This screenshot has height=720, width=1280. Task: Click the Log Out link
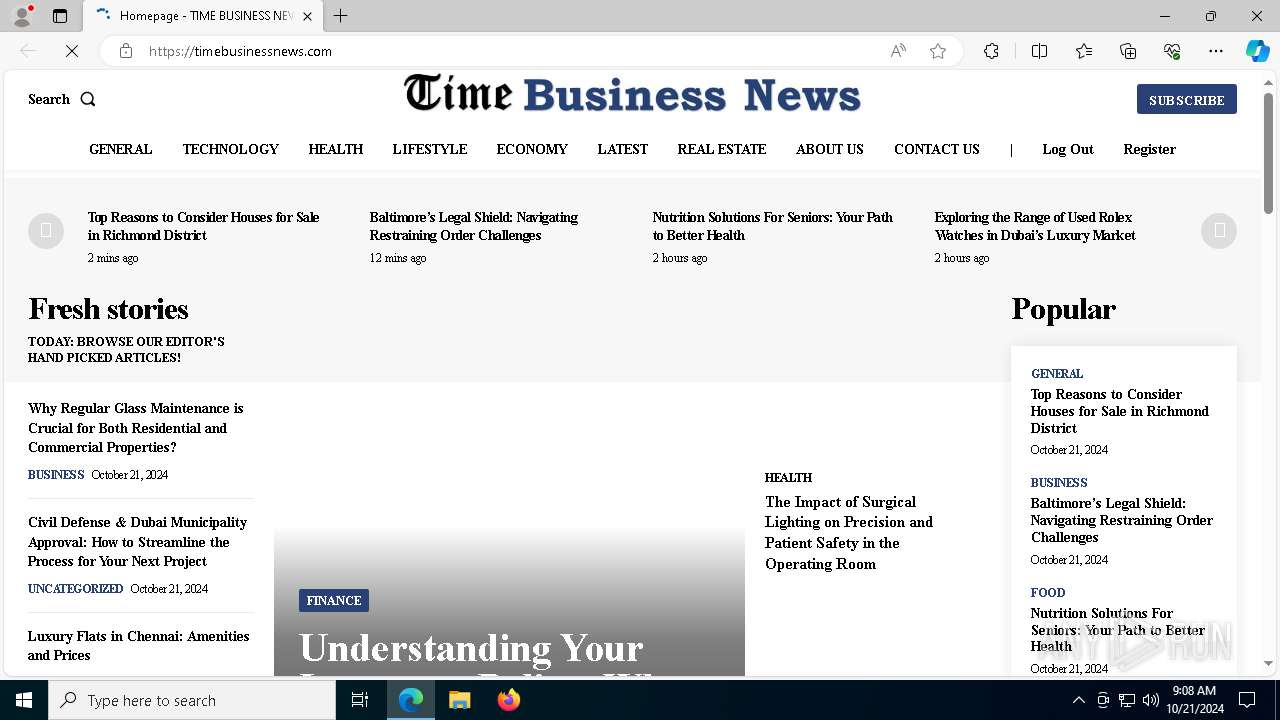pos(1068,149)
